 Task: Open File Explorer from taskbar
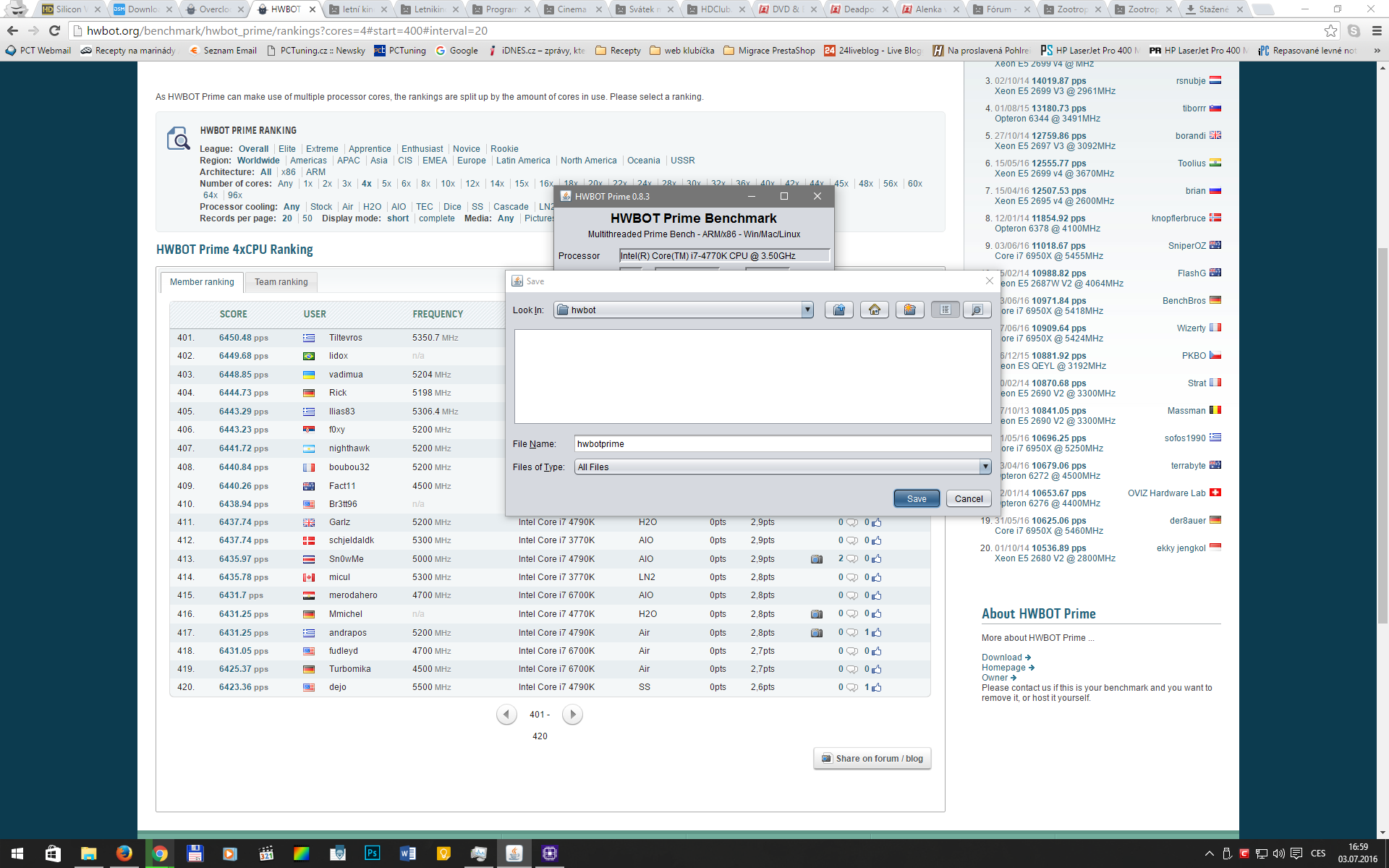click(88, 854)
